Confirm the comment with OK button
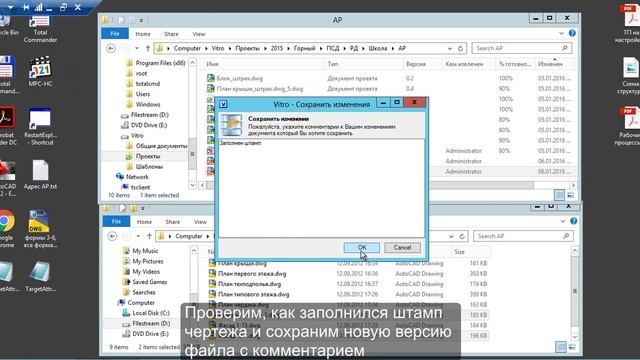The height and width of the screenshot is (360, 640). tap(362, 247)
